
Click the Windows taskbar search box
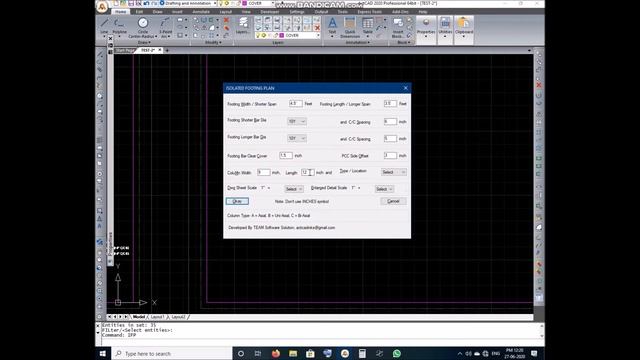click(172, 353)
